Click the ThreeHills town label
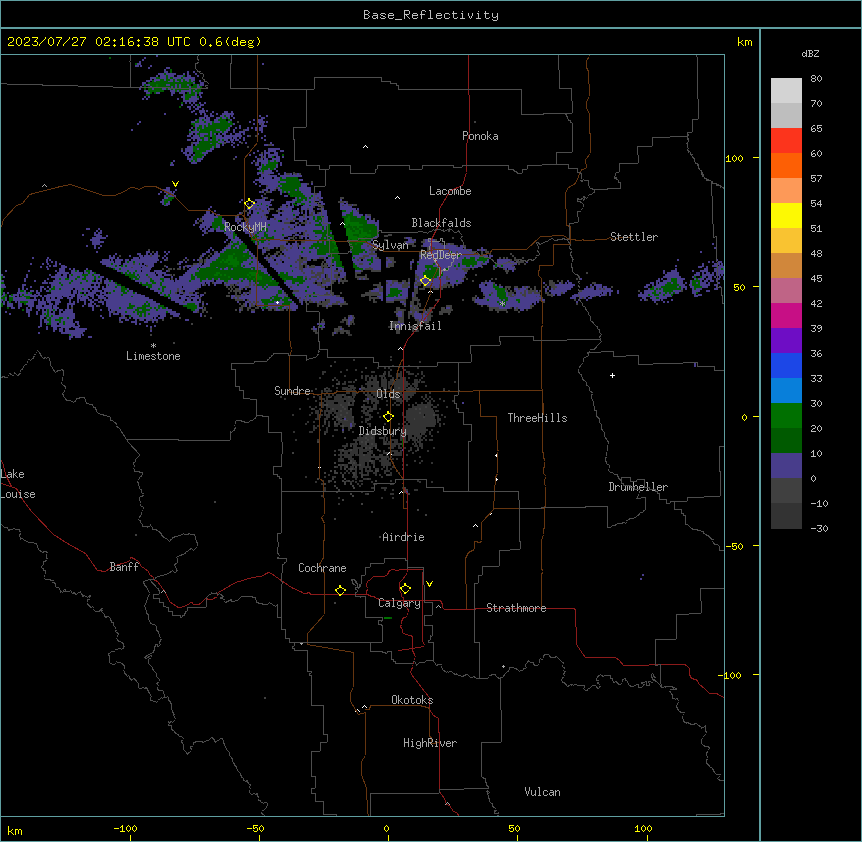This screenshot has height=842, width=862. (537, 418)
